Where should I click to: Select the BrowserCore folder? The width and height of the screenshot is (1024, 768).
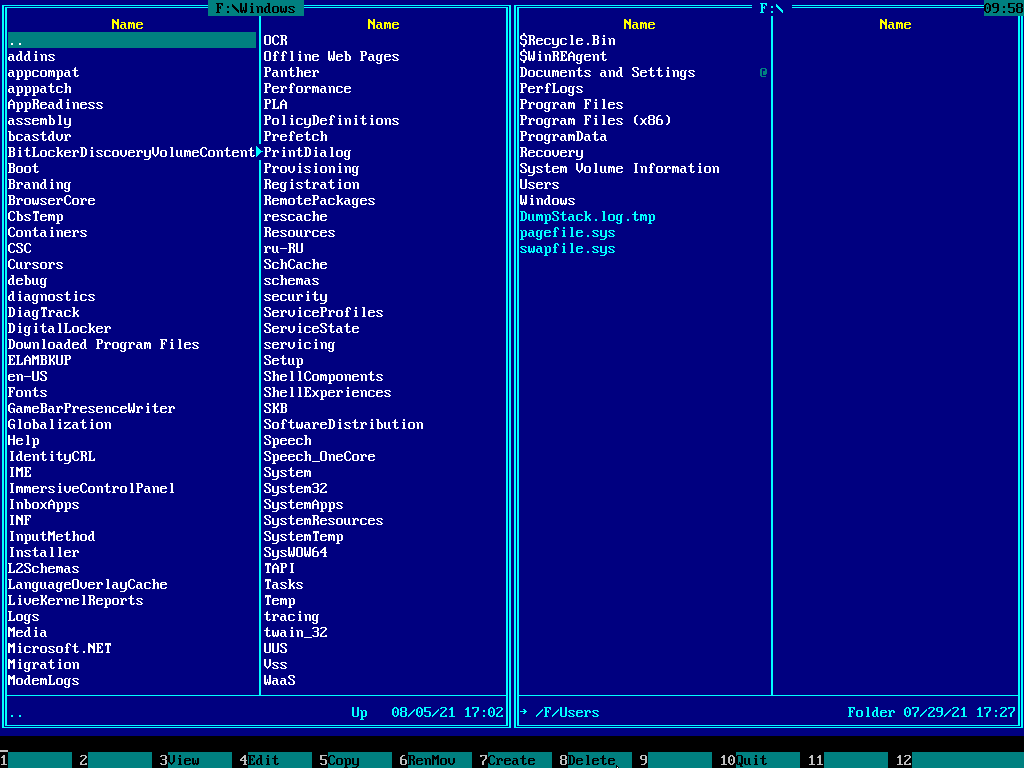point(52,200)
